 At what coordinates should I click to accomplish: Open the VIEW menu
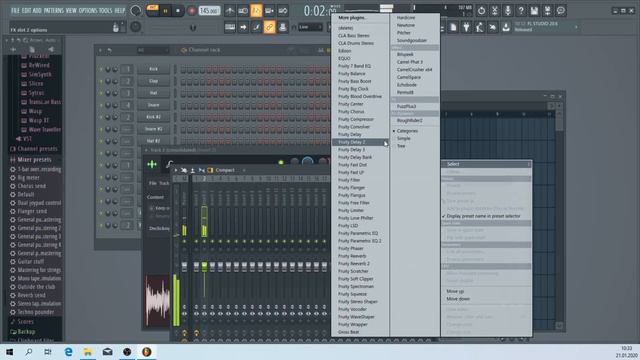point(71,11)
